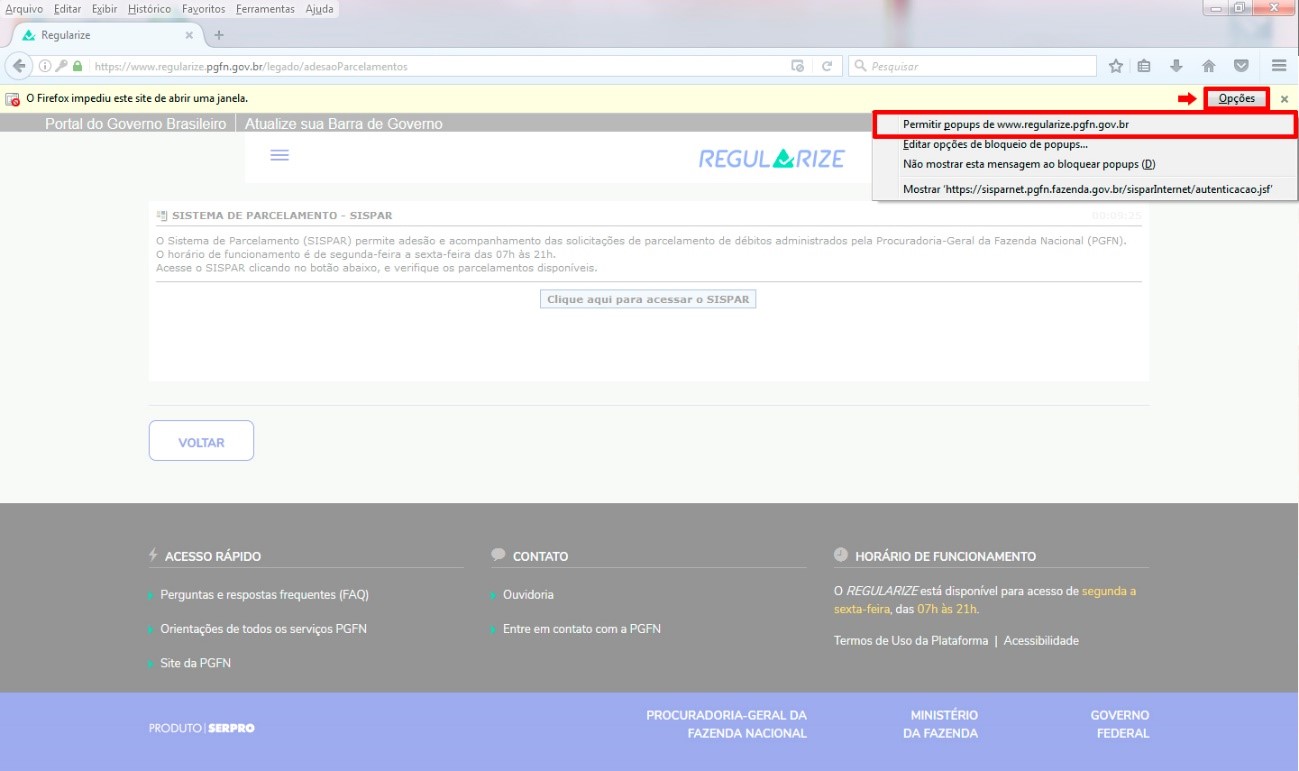Reload the page with refresh icon
This screenshot has width=1299, height=771.
pyautogui.click(x=827, y=66)
